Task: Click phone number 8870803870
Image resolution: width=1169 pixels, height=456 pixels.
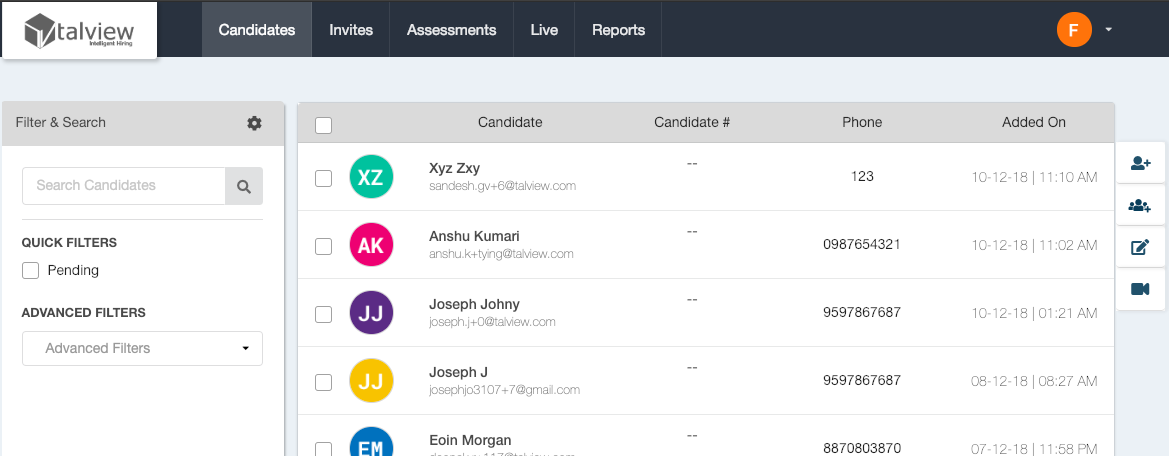Action: point(862,448)
